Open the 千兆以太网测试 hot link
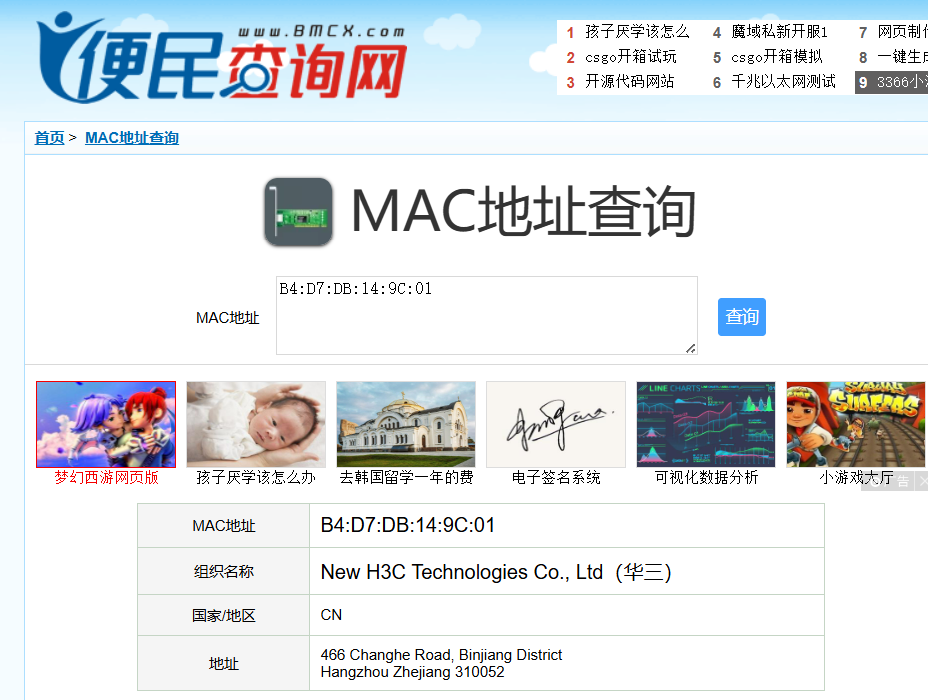Screen dimensions: 928x700 (783, 82)
